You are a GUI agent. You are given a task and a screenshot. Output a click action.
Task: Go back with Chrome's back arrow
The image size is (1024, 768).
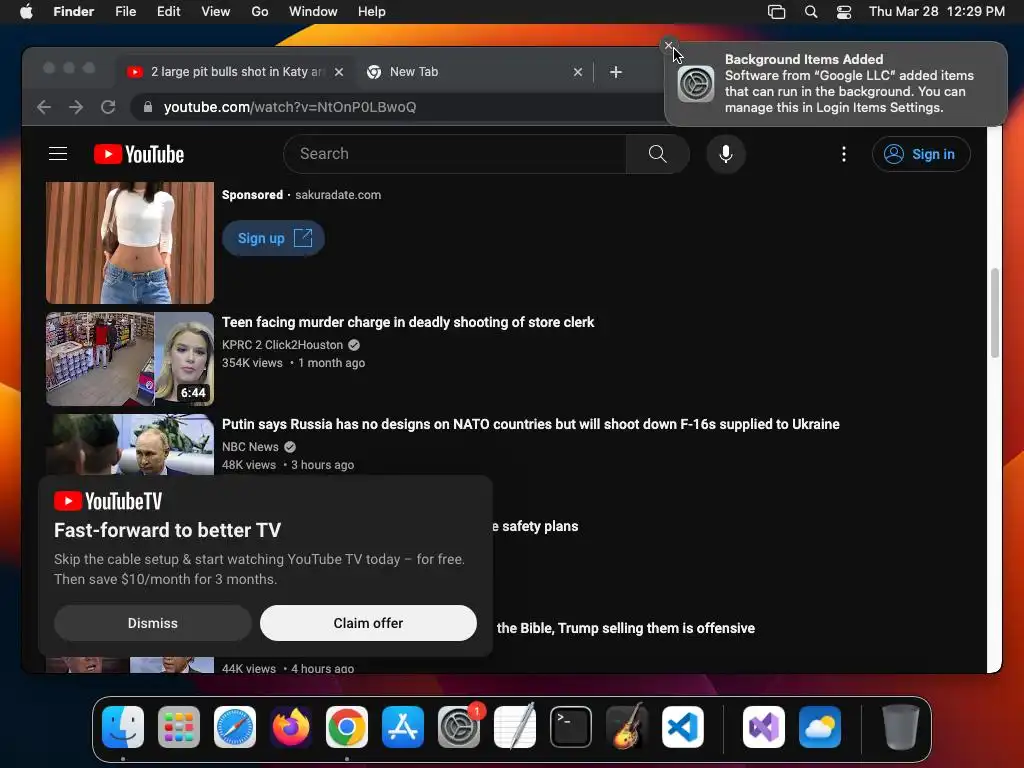pyautogui.click(x=44, y=107)
